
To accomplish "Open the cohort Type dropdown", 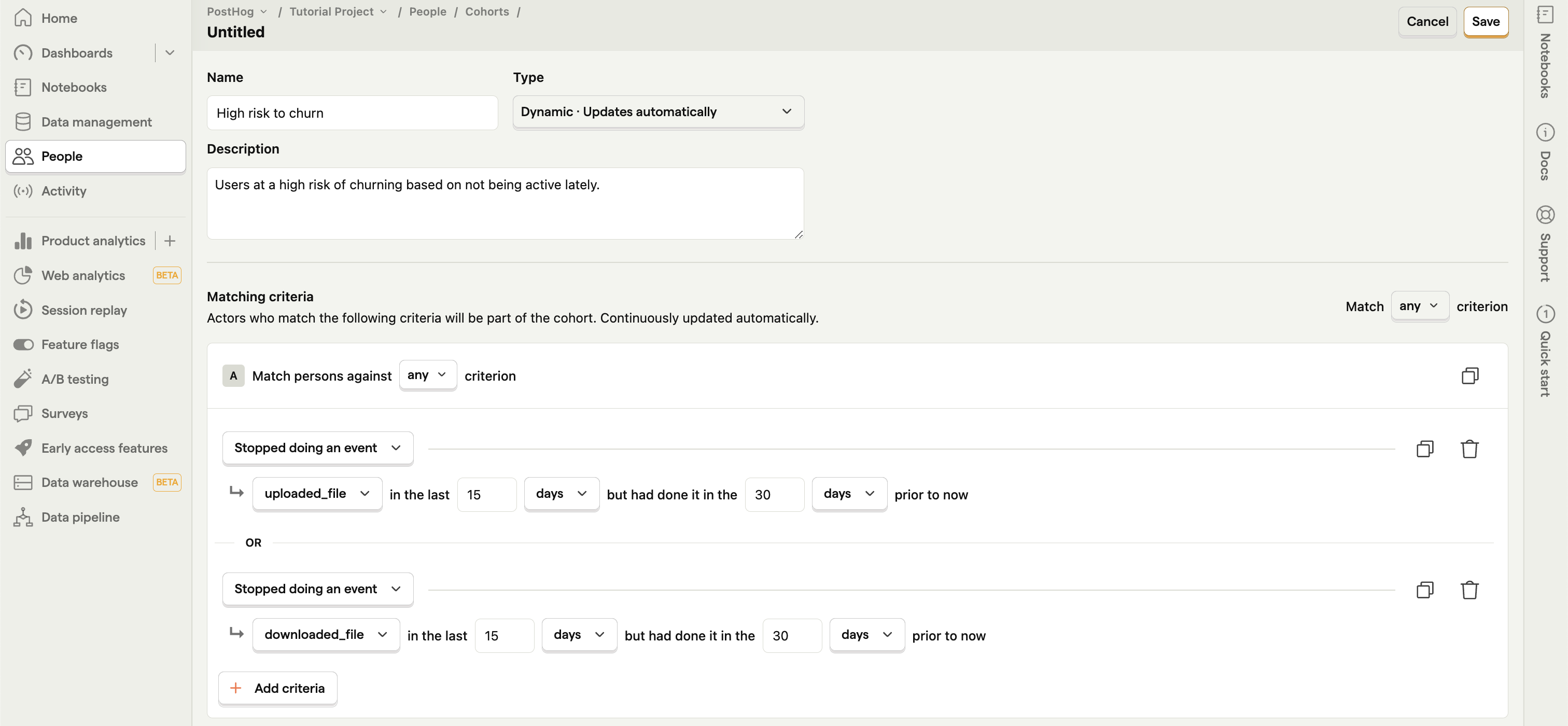I will point(658,112).
